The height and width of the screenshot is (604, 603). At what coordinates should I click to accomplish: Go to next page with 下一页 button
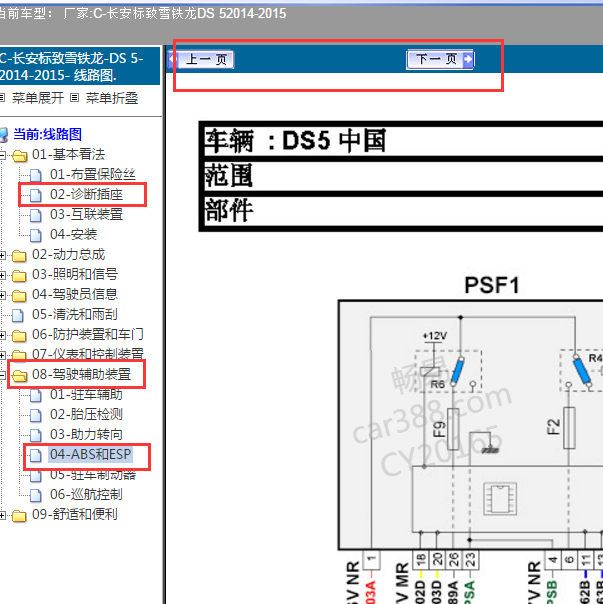pyautogui.click(x=440, y=59)
